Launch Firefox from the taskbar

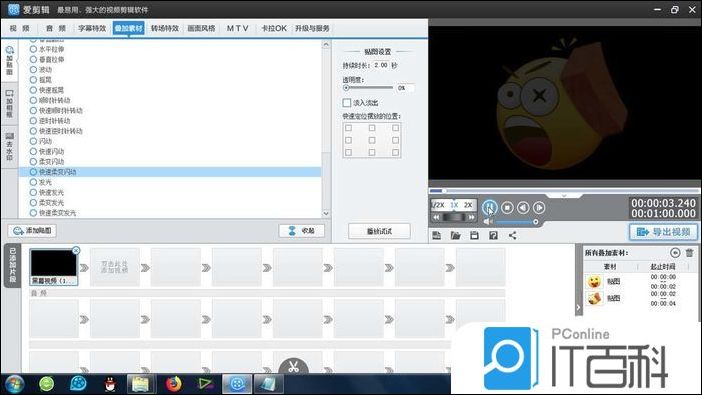(174, 384)
